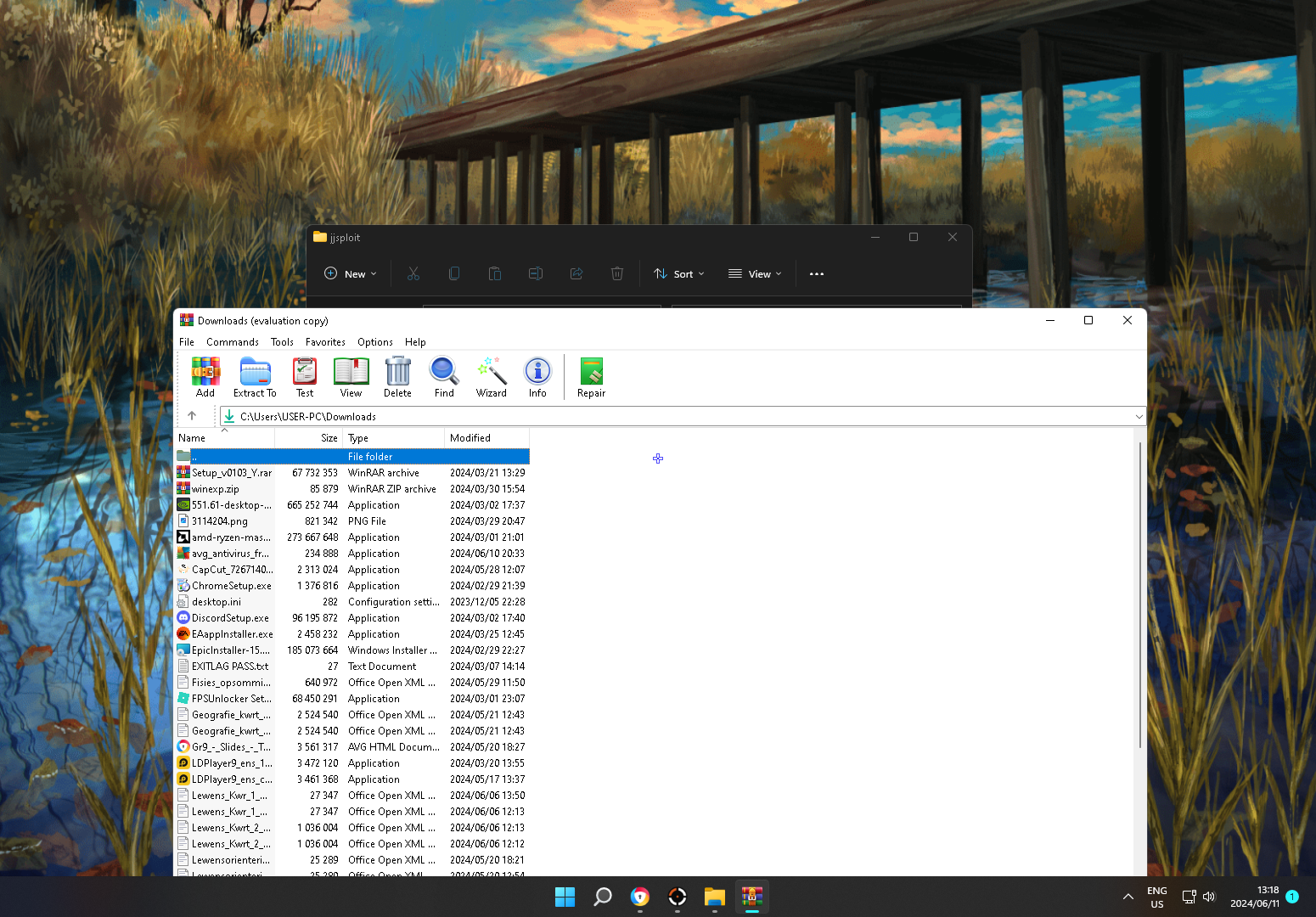Image resolution: width=1316 pixels, height=917 pixels.
Task: Go up one folder level arrow
Action: [x=192, y=416]
